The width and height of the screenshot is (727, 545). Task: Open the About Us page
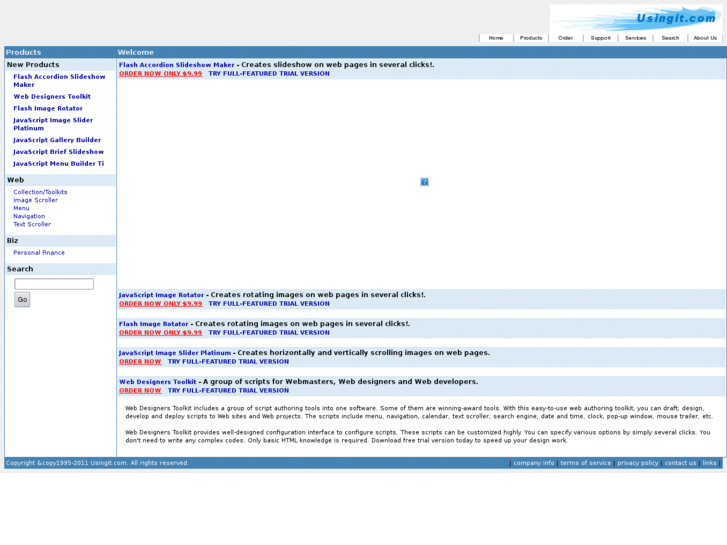point(705,38)
